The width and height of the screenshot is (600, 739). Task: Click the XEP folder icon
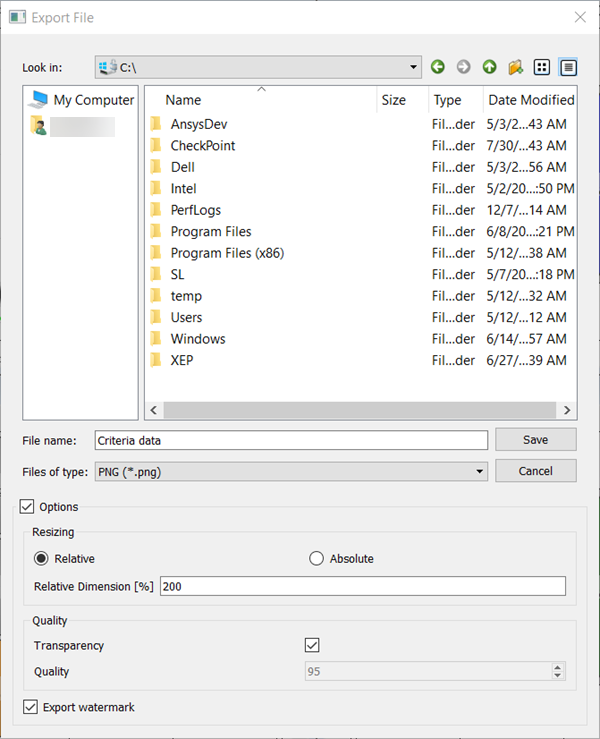point(156,360)
